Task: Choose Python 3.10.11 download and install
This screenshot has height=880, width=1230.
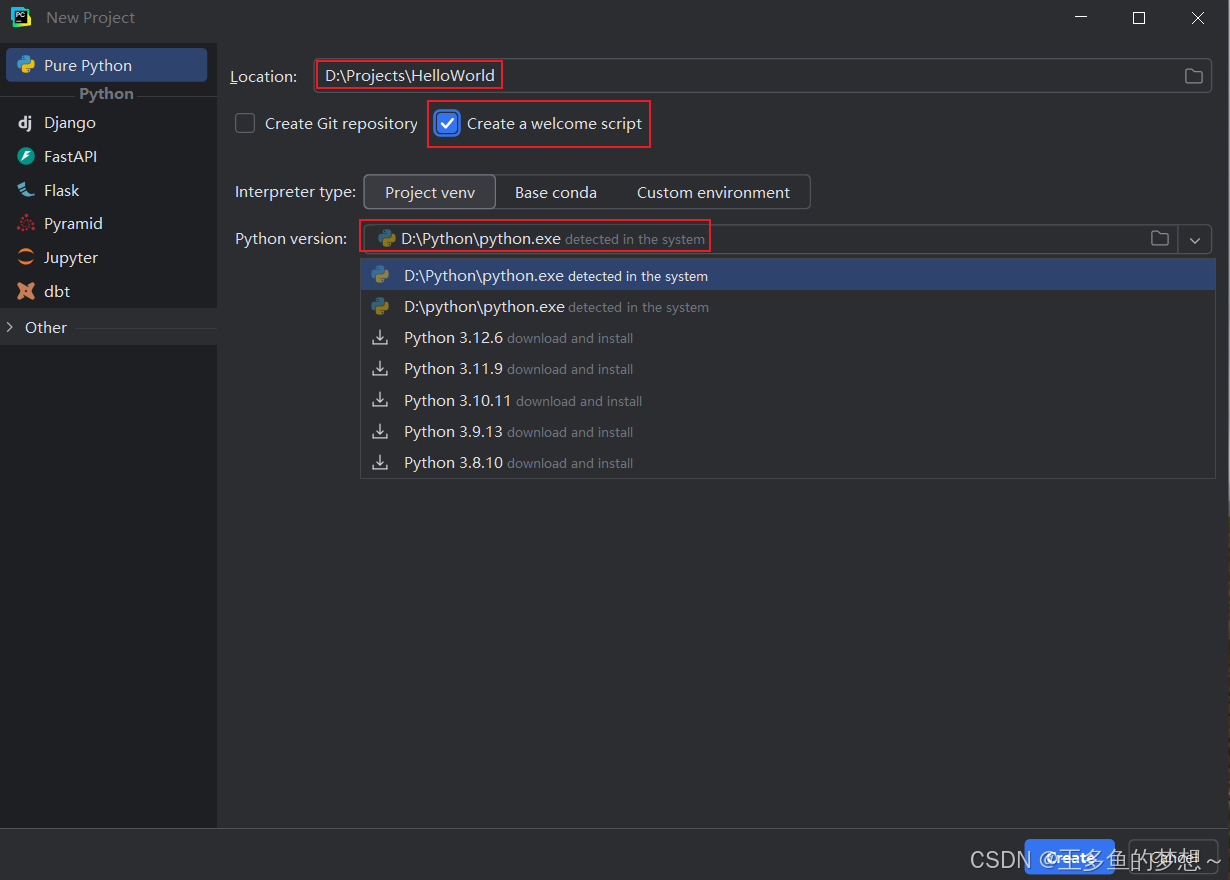Action: pyautogui.click(x=788, y=401)
